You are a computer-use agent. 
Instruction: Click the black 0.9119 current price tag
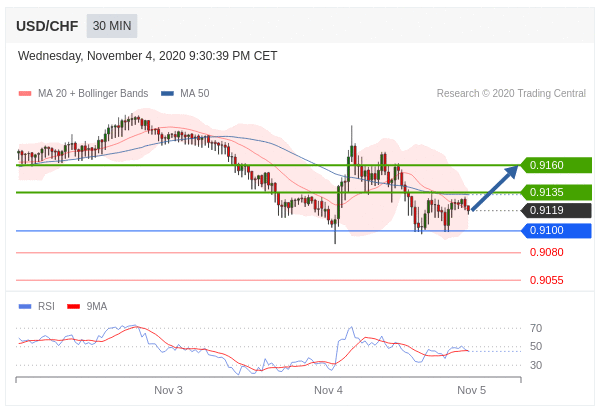[x=556, y=210]
